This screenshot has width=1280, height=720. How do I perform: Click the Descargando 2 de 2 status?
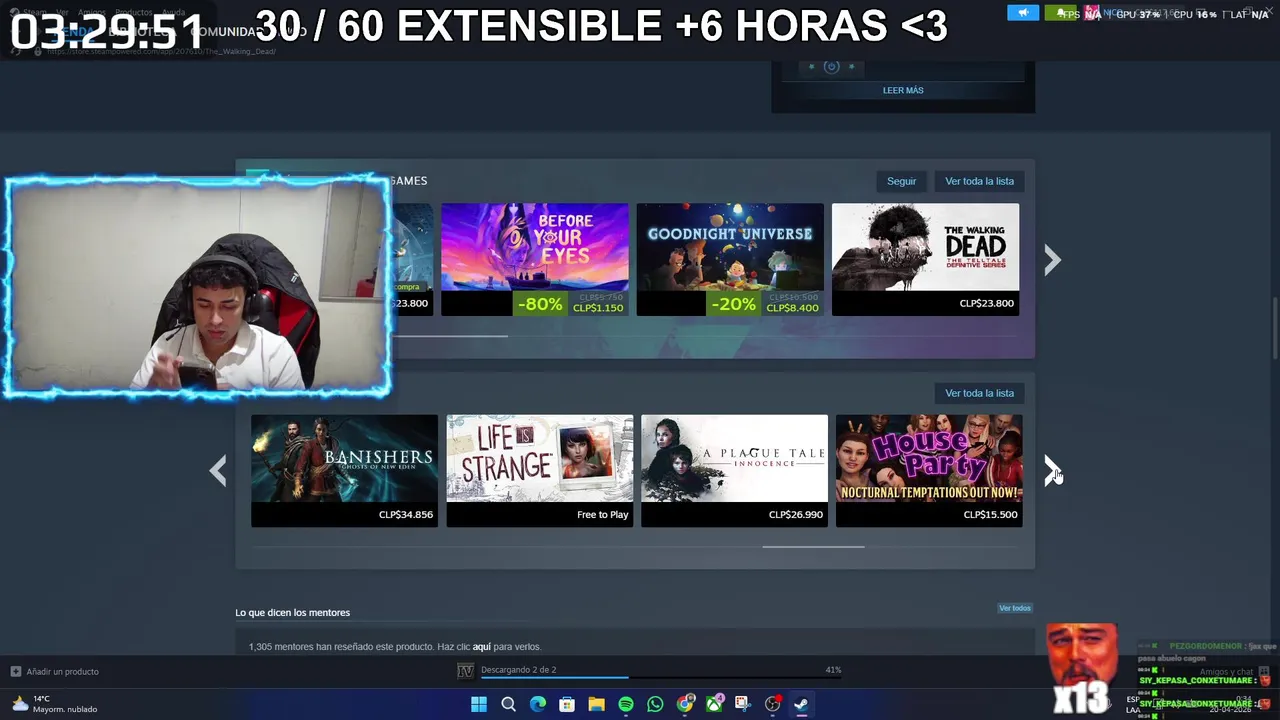tap(518, 670)
